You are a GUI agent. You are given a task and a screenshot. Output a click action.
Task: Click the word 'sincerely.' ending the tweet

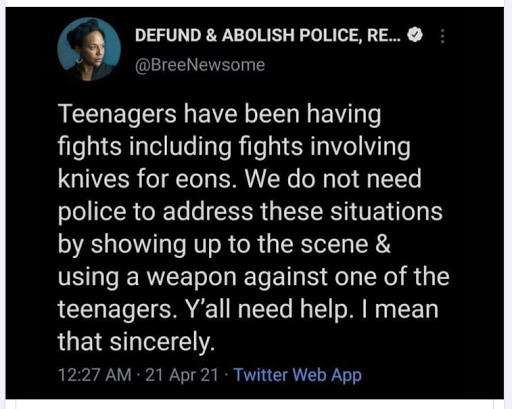(162, 342)
